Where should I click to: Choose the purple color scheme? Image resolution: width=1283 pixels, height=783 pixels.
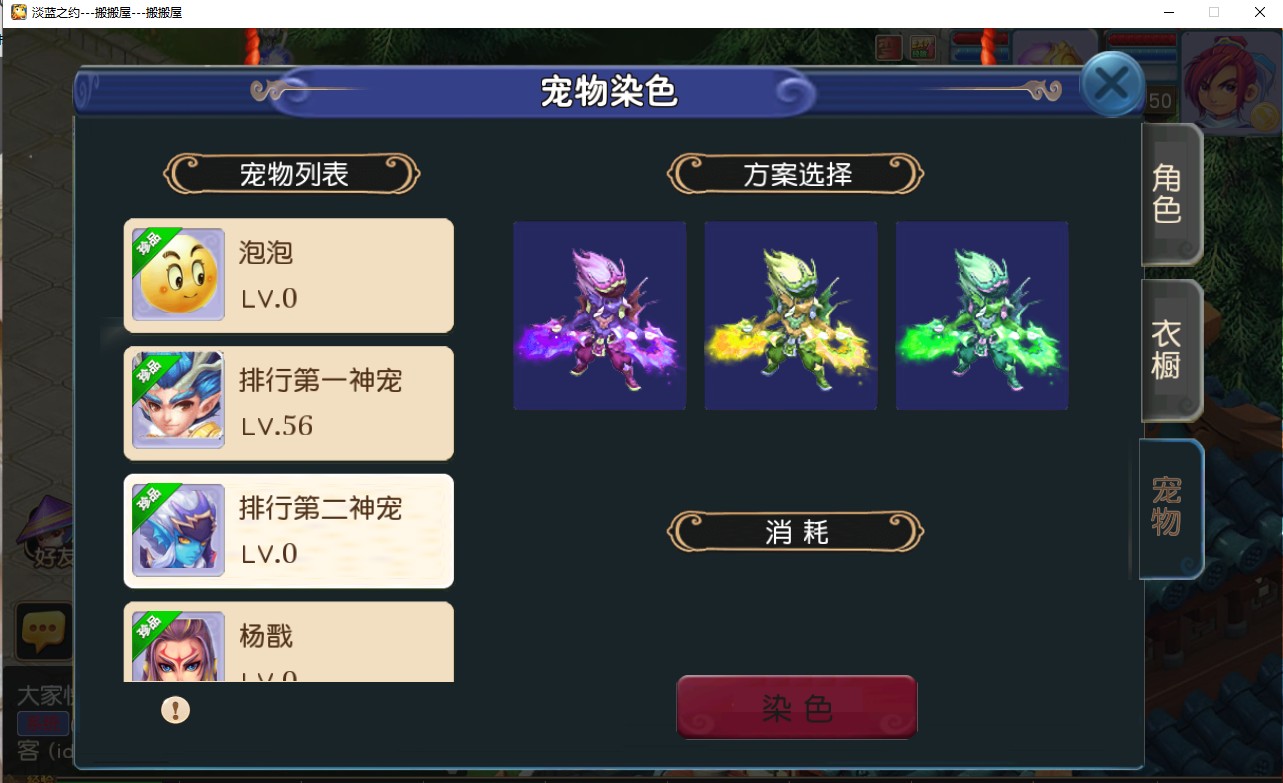(600, 316)
